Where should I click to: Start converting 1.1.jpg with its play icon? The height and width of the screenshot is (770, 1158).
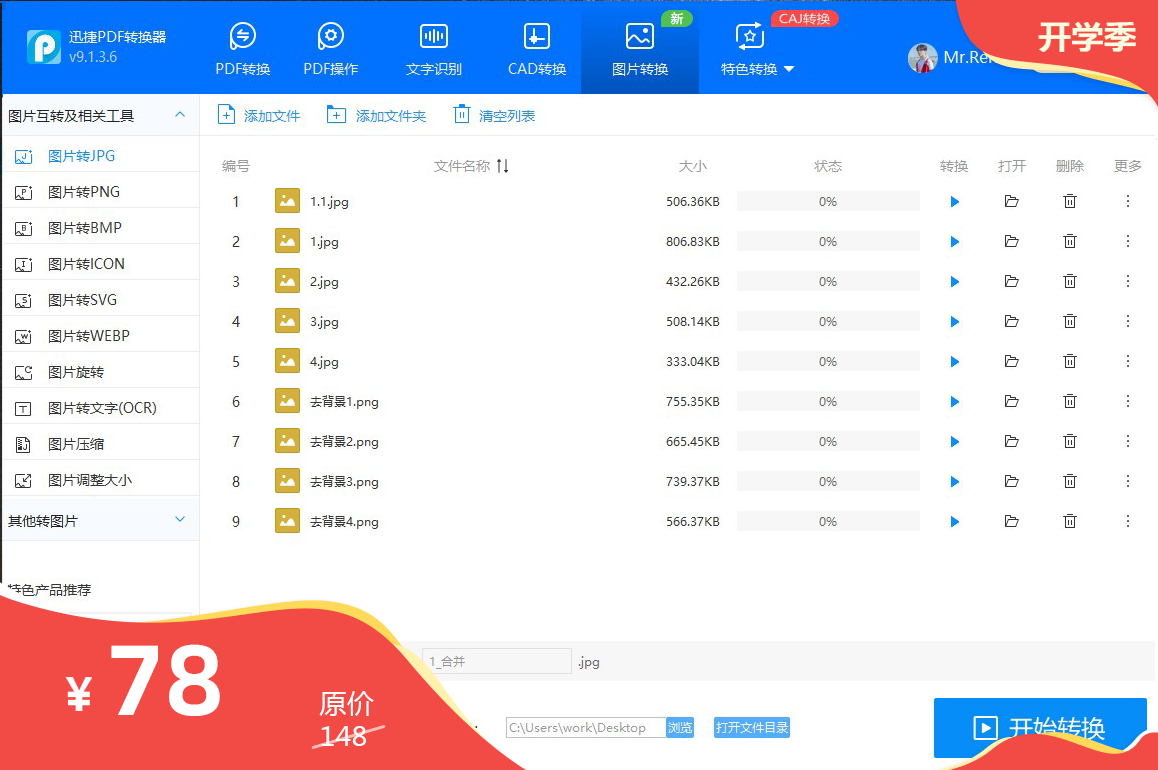(953, 201)
